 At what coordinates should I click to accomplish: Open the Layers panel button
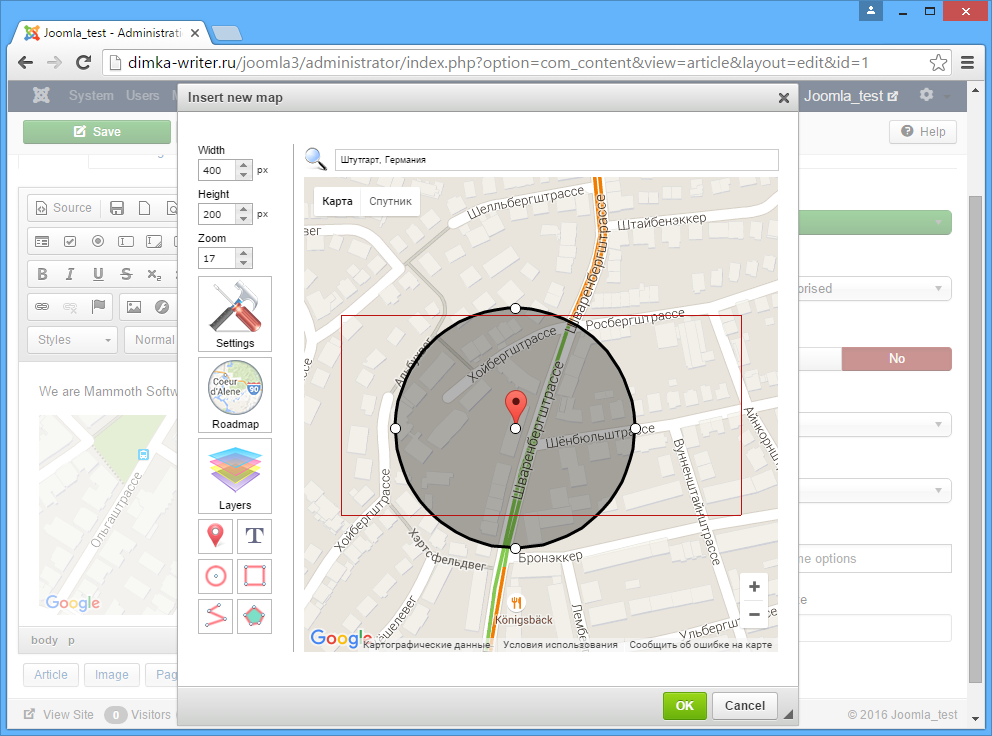tap(235, 476)
